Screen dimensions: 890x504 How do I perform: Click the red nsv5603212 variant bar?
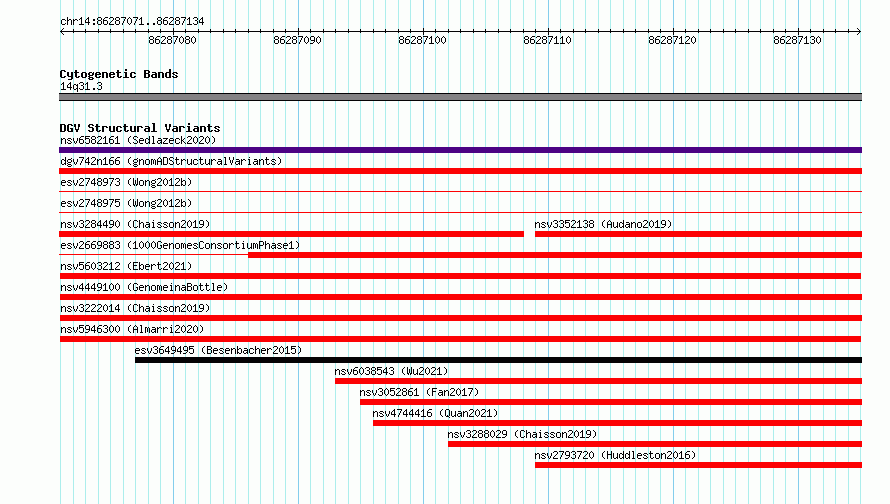click(x=460, y=276)
